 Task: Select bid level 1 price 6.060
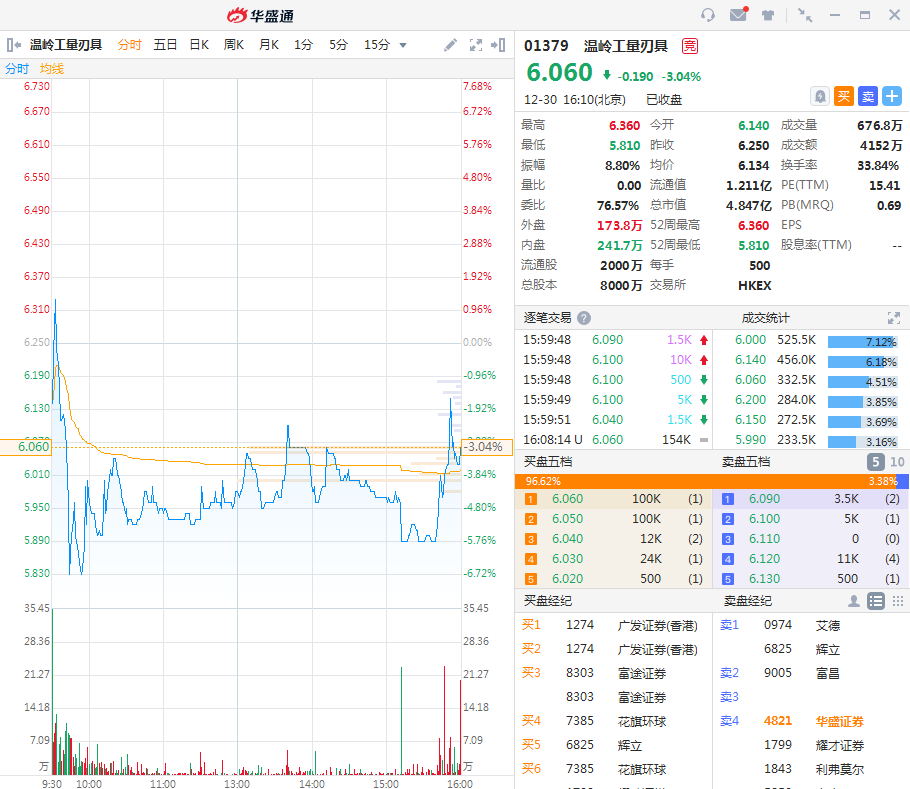tap(567, 499)
